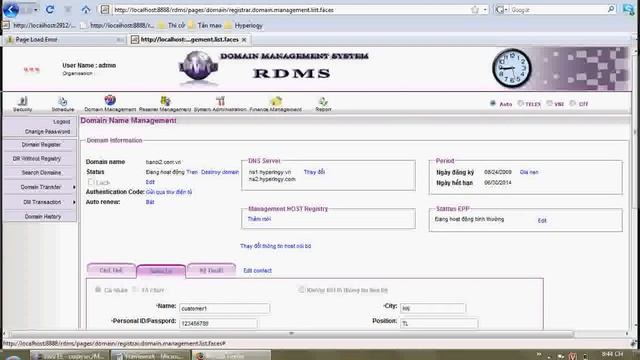Bookmark page with the star icon
Image resolution: width=640 pixels, height=360 pixels.
point(474,10)
